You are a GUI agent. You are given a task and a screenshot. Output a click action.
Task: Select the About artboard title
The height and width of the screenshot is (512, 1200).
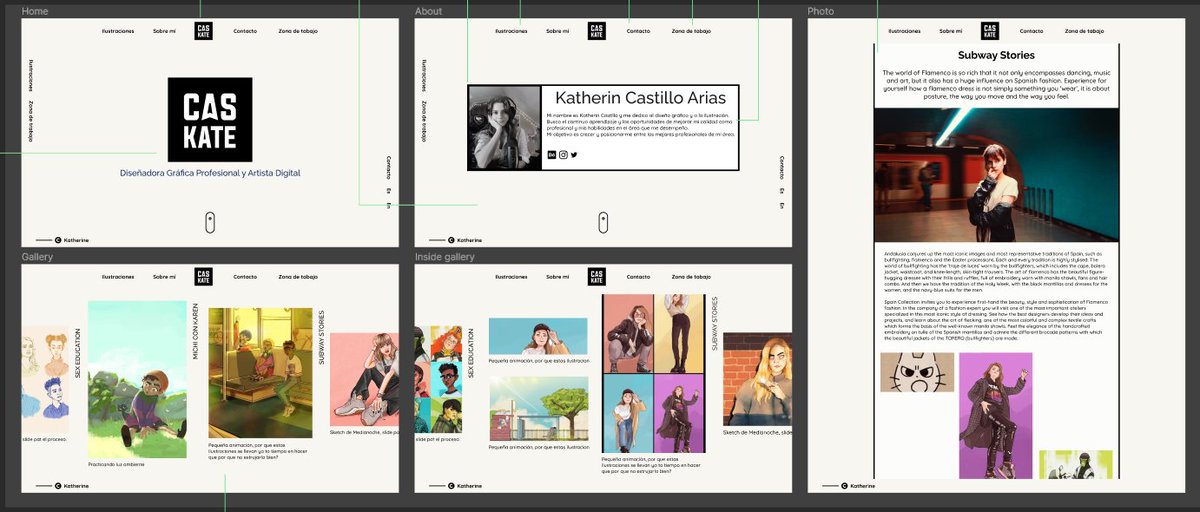pyautogui.click(x=428, y=12)
